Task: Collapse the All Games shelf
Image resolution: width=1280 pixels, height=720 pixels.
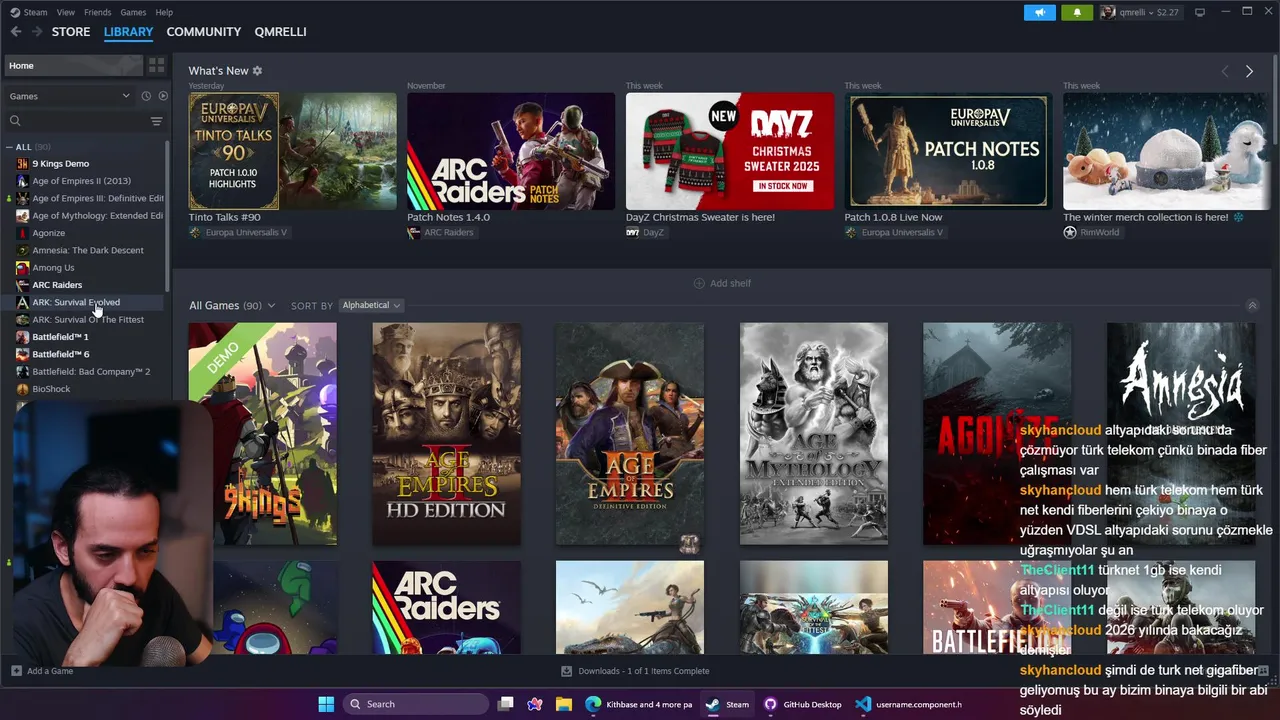Action: [1252, 305]
